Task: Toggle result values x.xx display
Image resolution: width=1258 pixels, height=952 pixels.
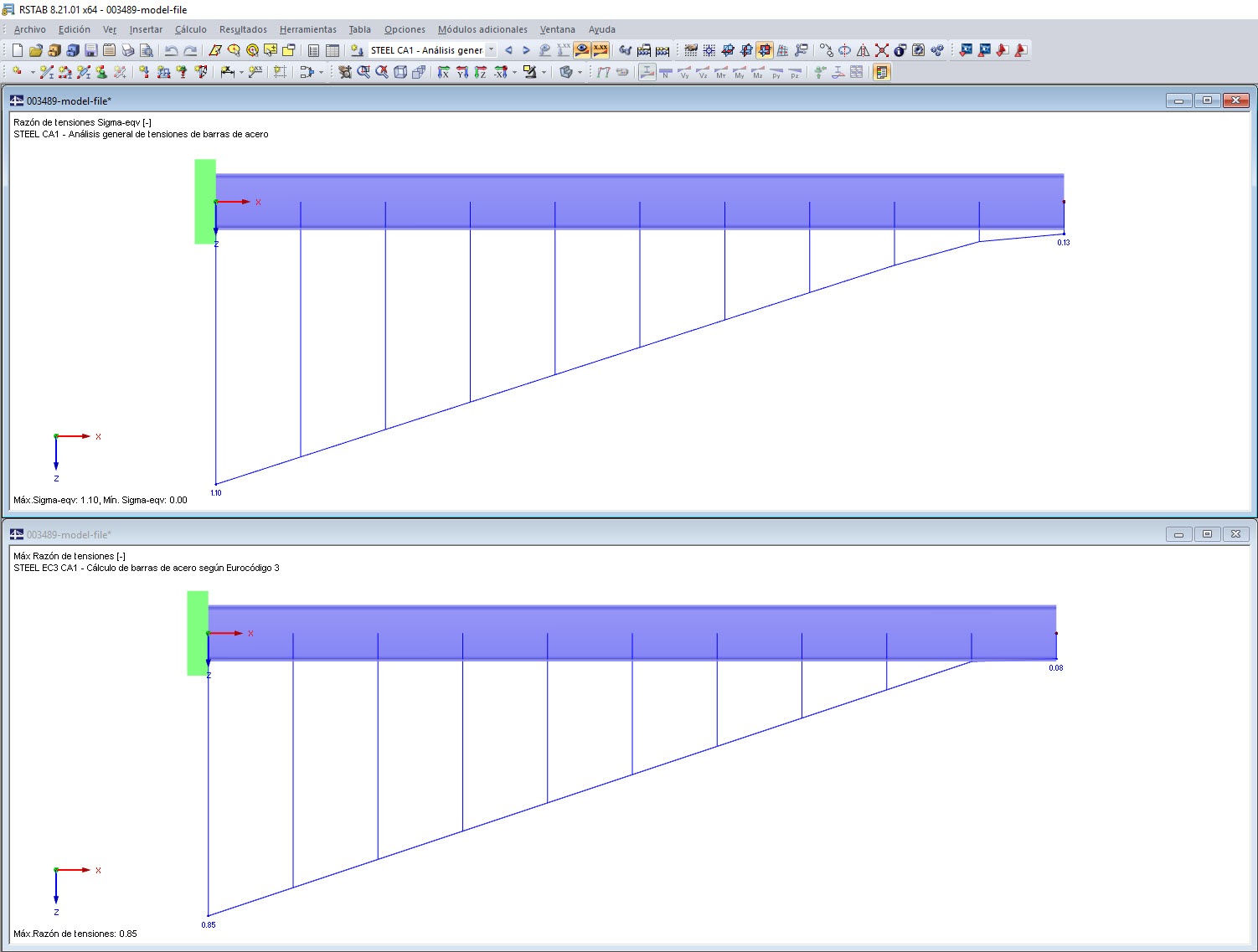Action: (601, 50)
